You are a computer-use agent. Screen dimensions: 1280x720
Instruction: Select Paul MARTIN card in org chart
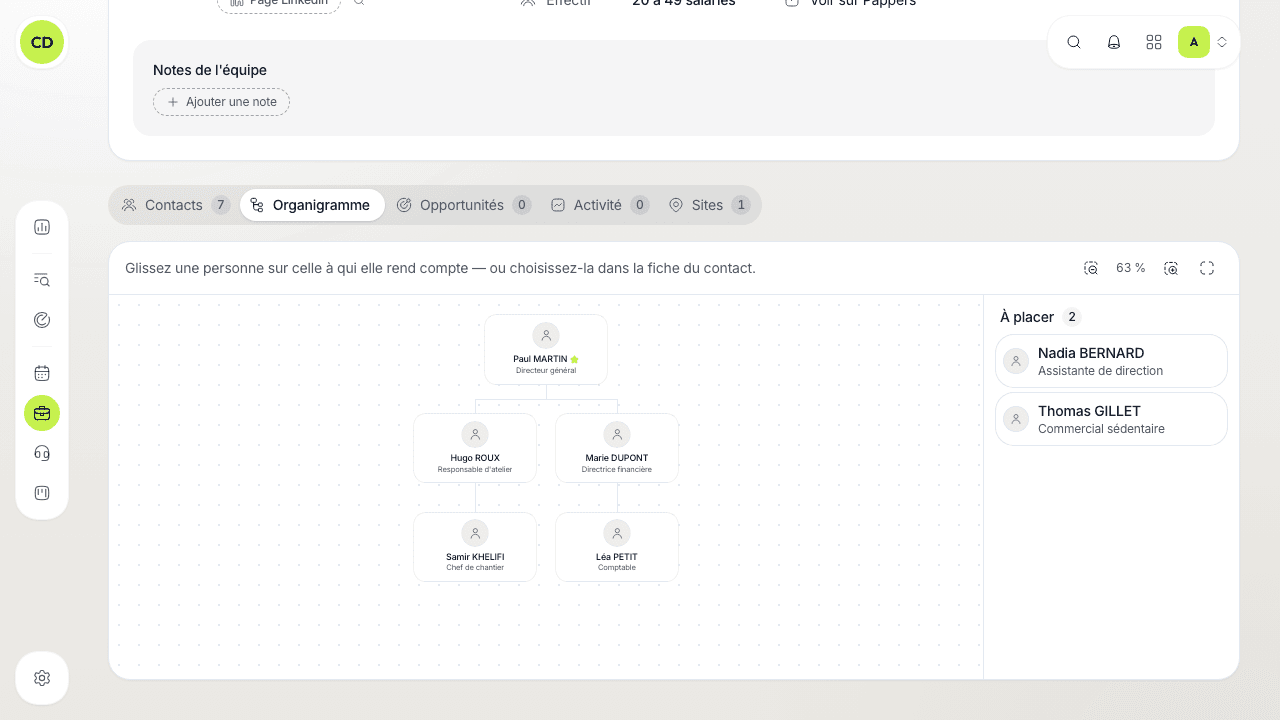(x=546, y=350)
